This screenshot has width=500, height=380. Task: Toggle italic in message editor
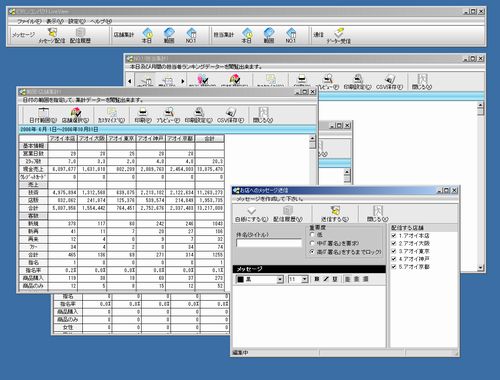coord(326,279)
